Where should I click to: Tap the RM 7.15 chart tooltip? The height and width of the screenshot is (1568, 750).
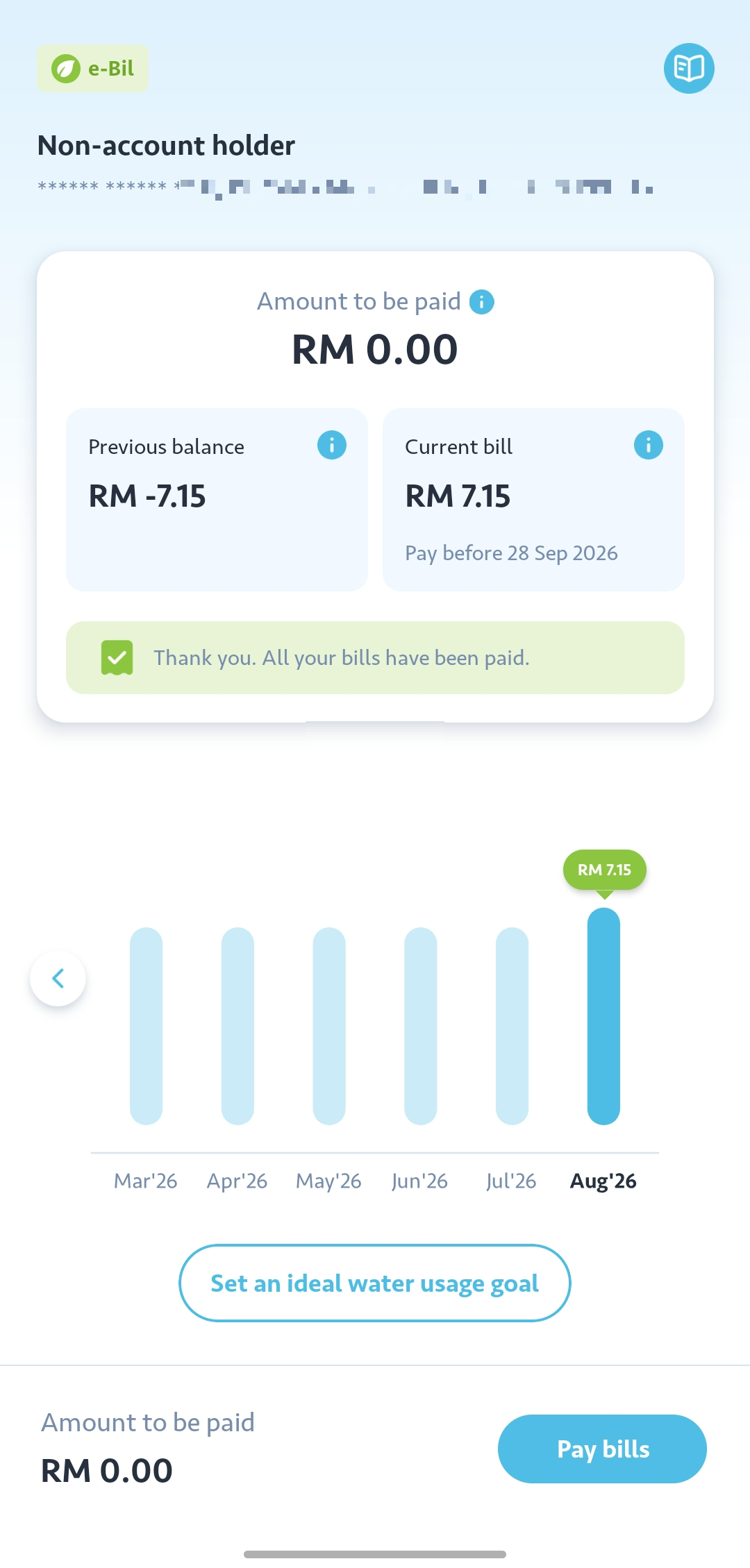(605, 870)
